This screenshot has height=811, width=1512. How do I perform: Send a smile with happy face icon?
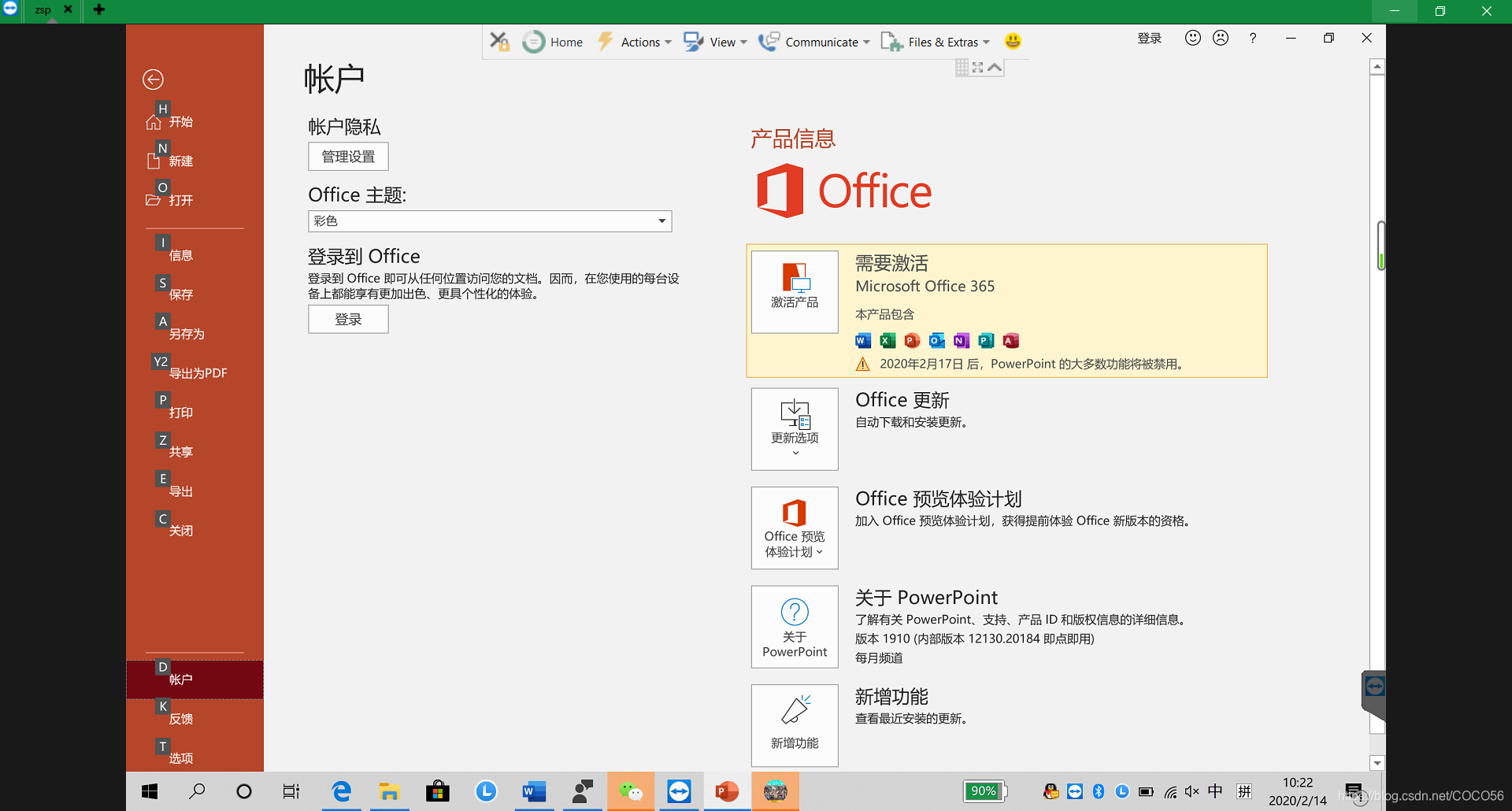coord(1193,38)
